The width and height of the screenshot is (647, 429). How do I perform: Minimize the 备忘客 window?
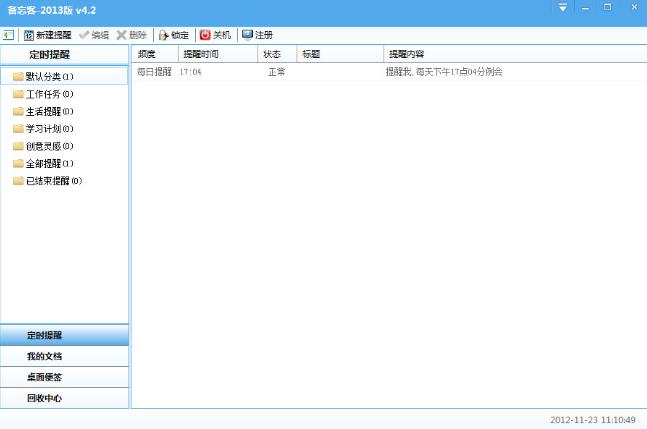[585, 8]
